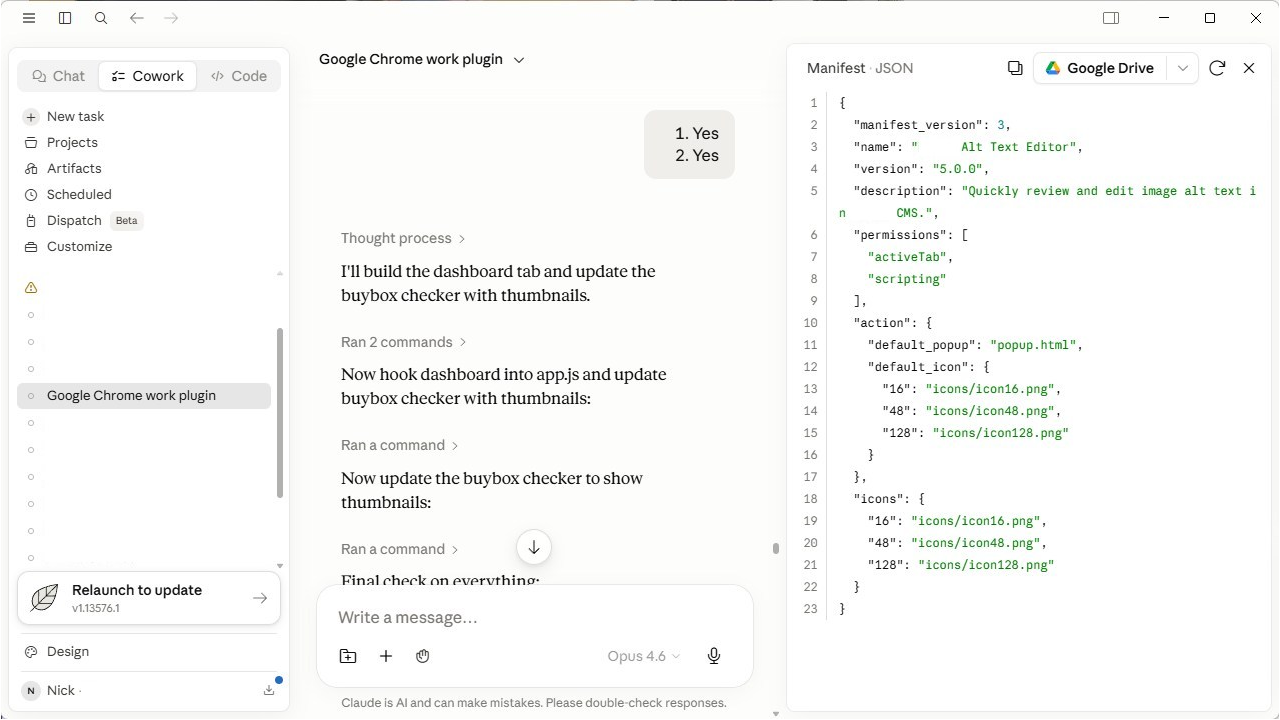The image size is (1280, 720).
Task: Select the Google Chrome work plugin task
Action: tap(144, 395)
